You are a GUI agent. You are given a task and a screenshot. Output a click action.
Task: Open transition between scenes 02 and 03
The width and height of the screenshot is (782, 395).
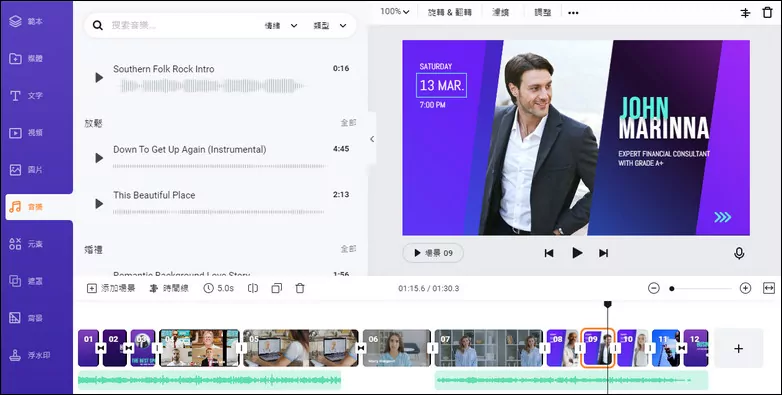tap(129, 348)
